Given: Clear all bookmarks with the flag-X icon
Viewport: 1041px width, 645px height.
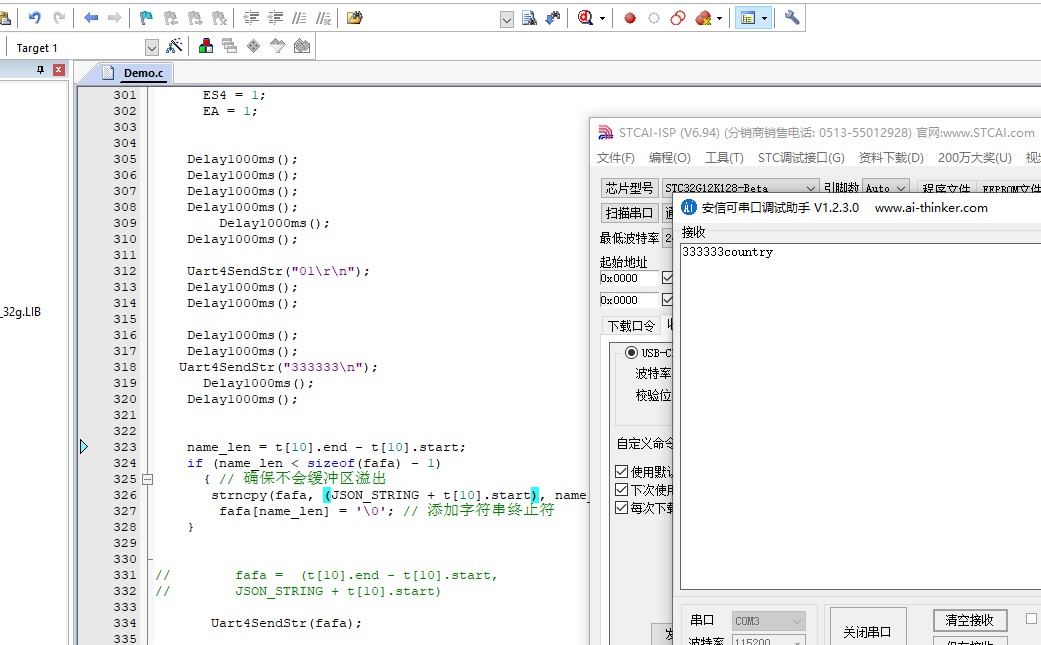Looking at the screenshot, I should click(x=218, y=18).
